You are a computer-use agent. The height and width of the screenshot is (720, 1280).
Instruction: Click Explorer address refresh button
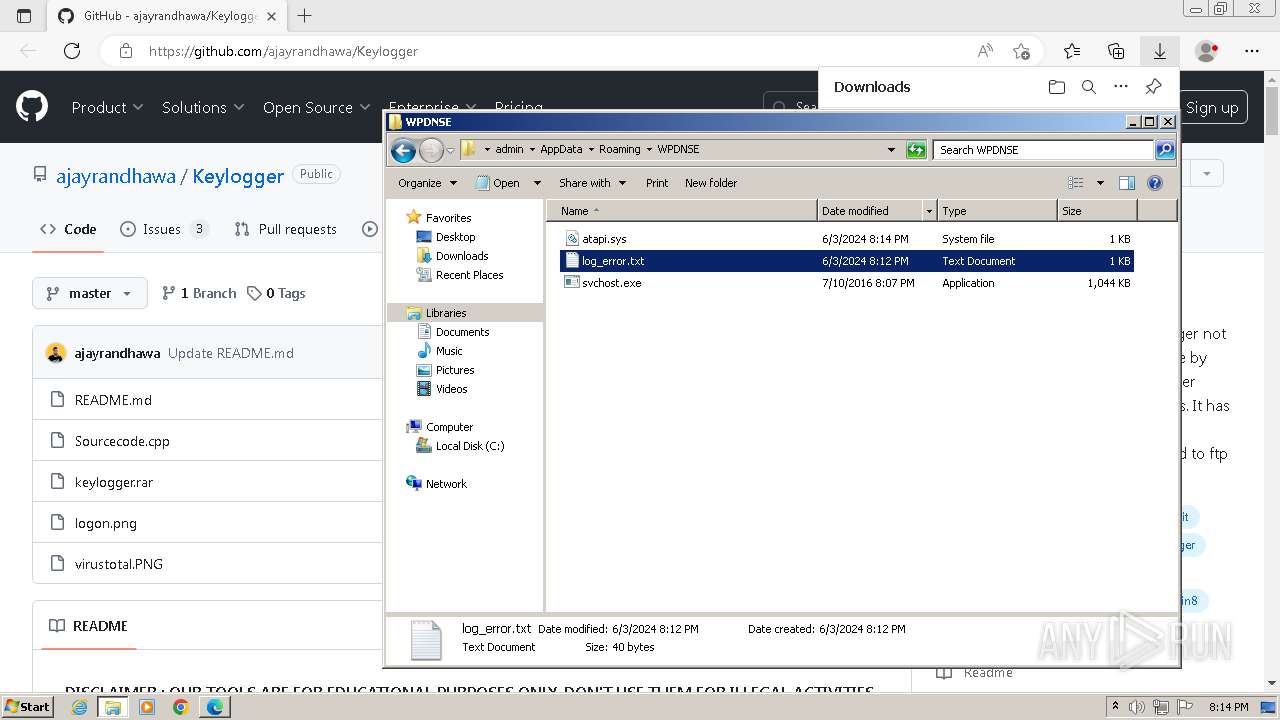(916, 149)
